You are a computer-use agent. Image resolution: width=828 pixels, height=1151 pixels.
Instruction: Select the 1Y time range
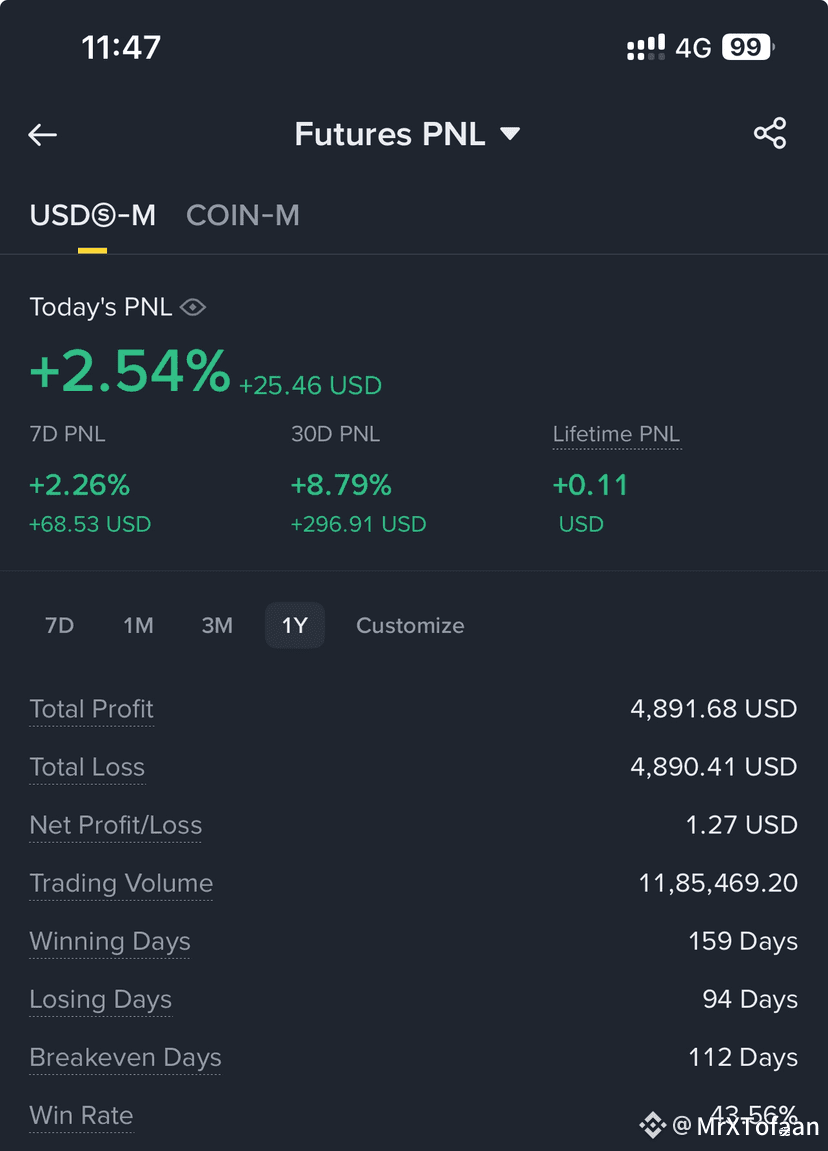point(294,625)
